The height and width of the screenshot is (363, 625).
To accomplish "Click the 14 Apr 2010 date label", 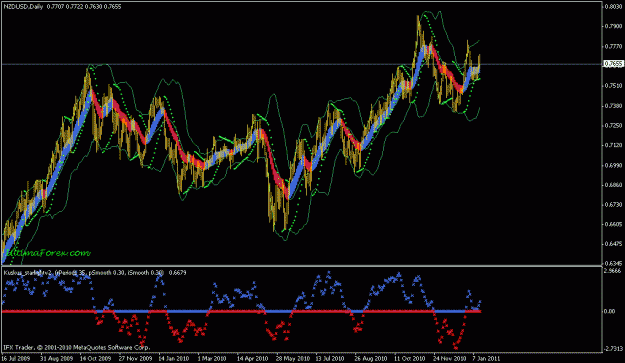I will (253, 358).
